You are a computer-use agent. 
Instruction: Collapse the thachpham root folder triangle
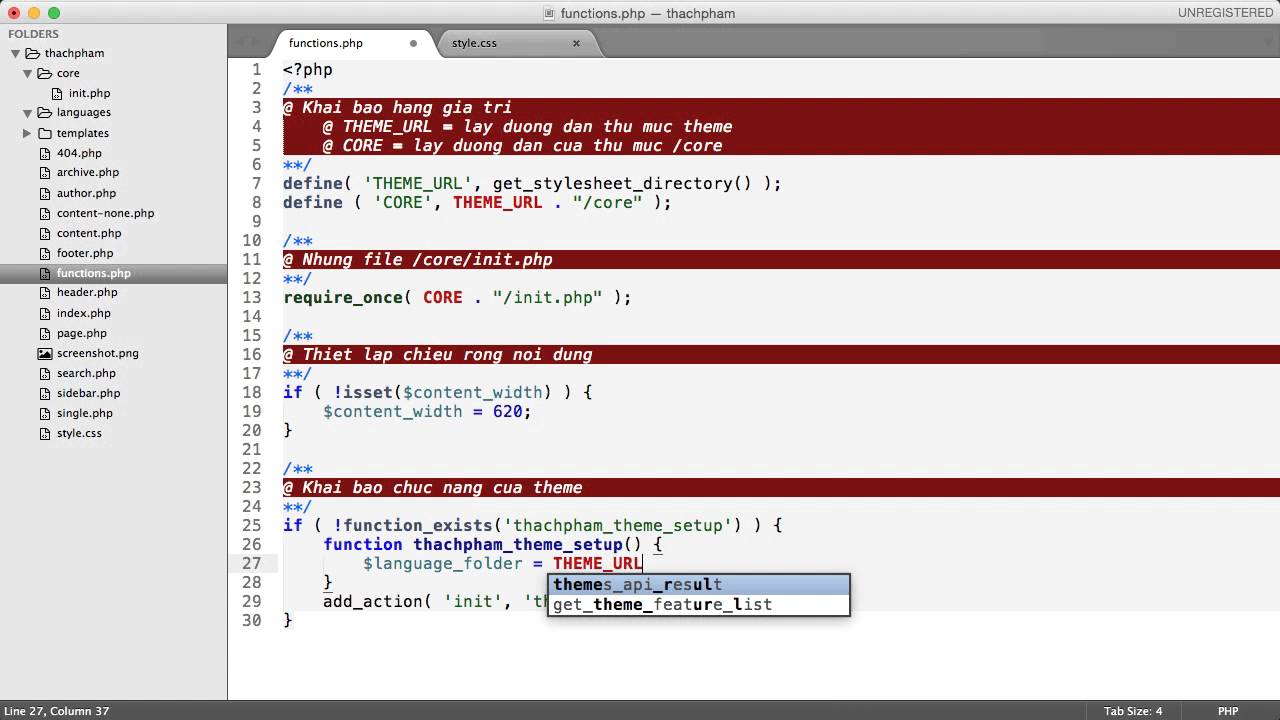click(15, 53)
